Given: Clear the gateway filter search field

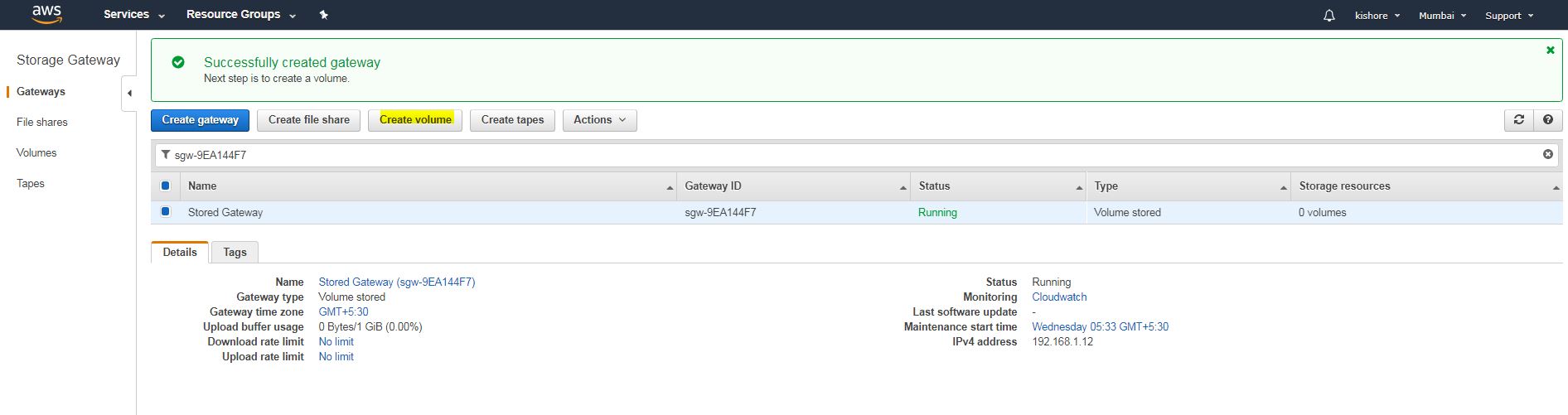Looking at the screenshot, I should click(1547, 155).
